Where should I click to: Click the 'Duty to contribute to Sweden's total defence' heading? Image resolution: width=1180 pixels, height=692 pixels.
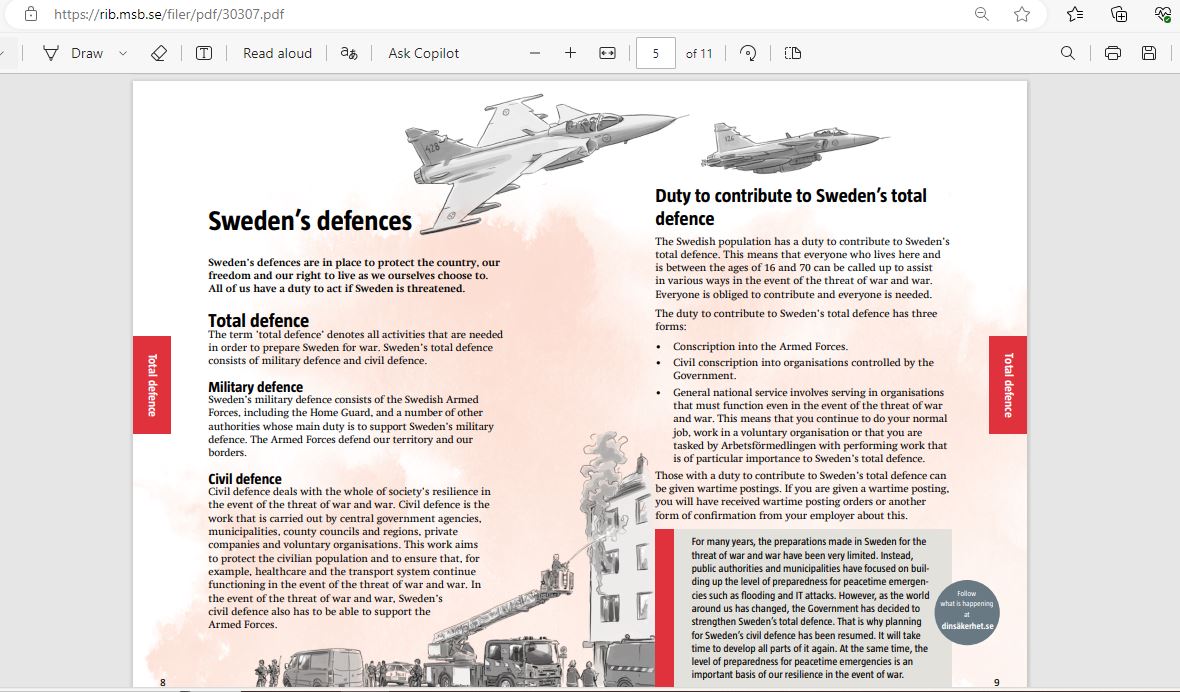click(x=791, y=207)
